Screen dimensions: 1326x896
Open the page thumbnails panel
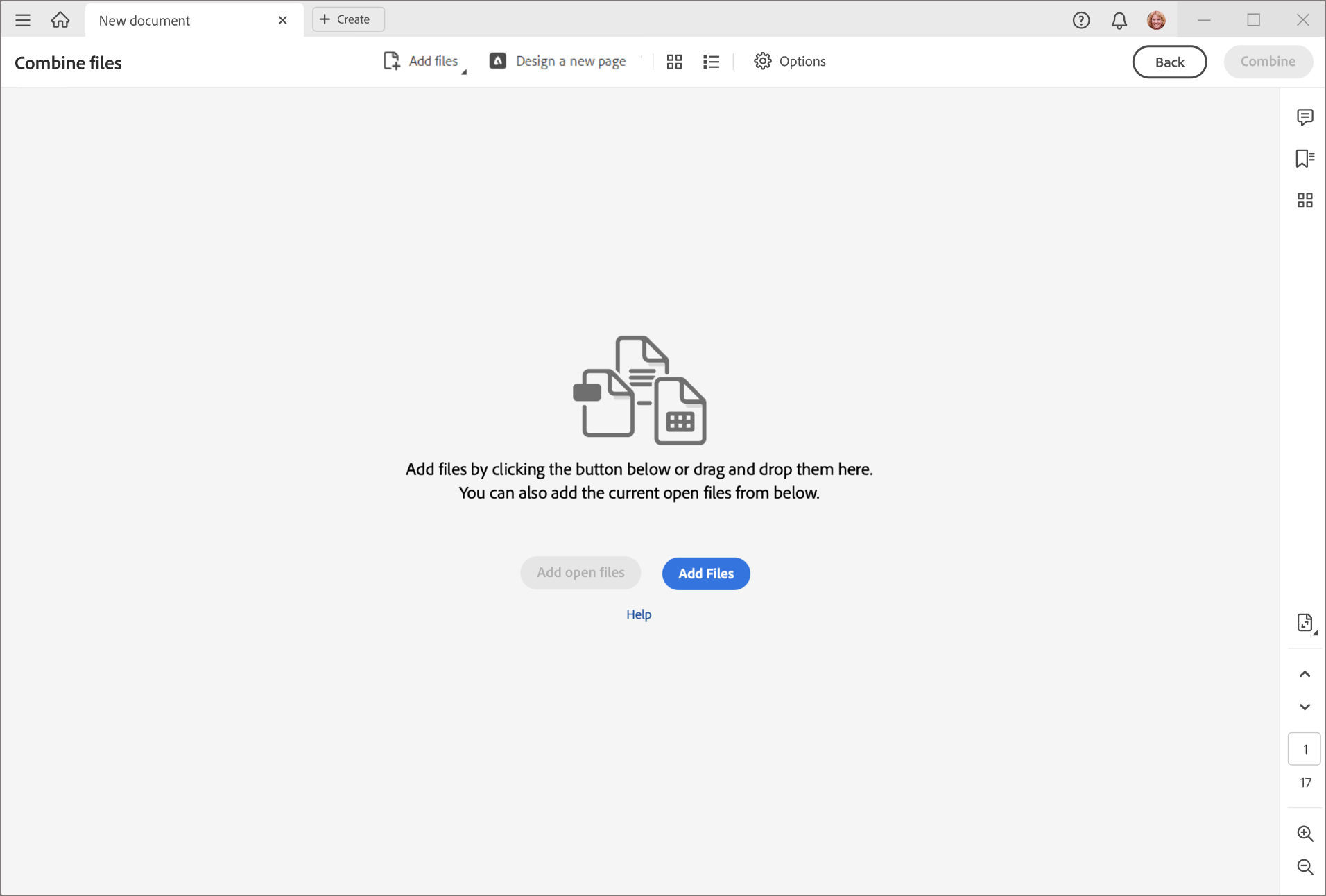coord(1305,200)
